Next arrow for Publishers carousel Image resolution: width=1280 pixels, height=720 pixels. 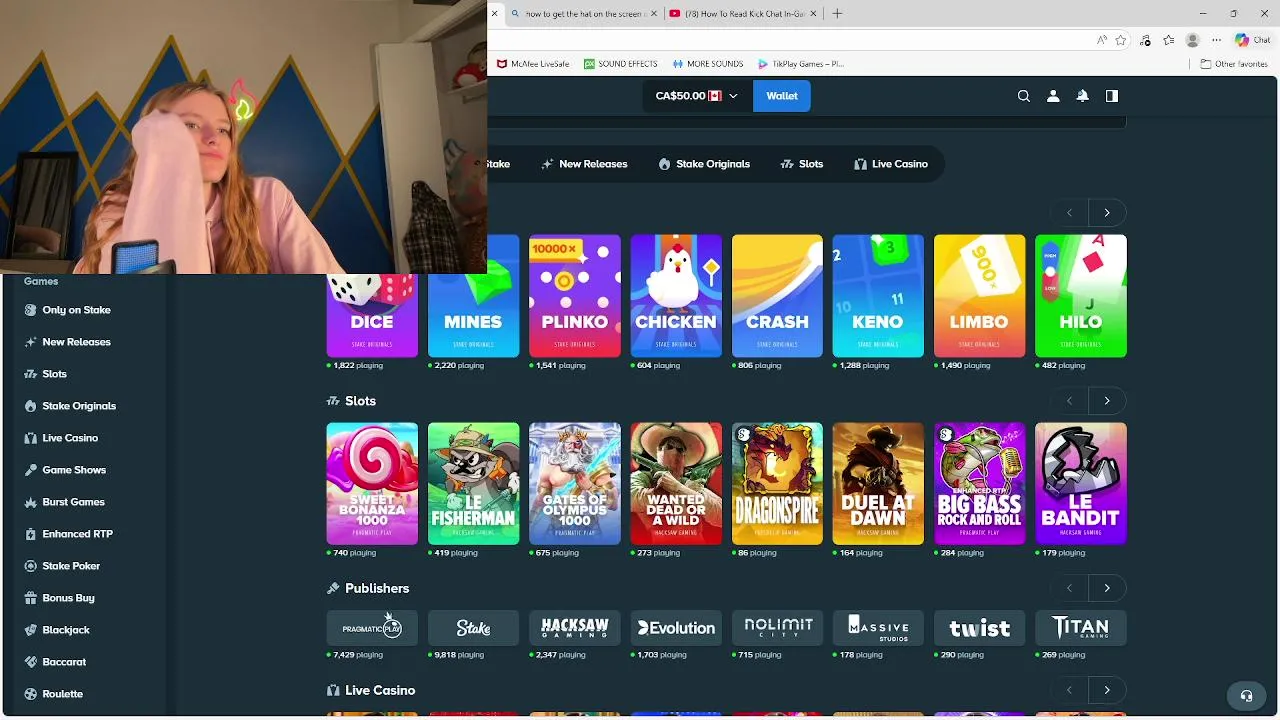1107,588
